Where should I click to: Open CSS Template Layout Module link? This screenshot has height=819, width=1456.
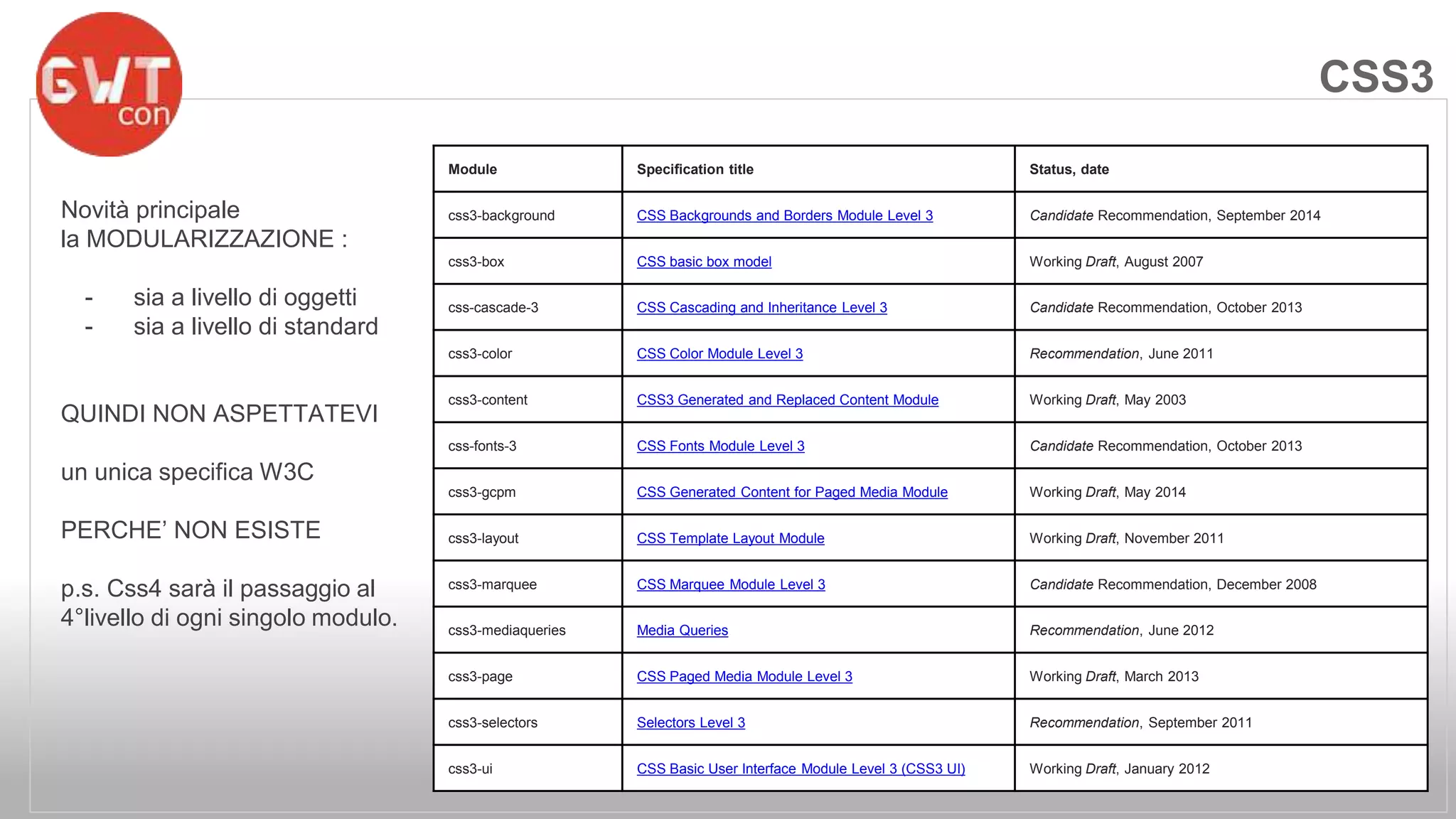point(730,538)
